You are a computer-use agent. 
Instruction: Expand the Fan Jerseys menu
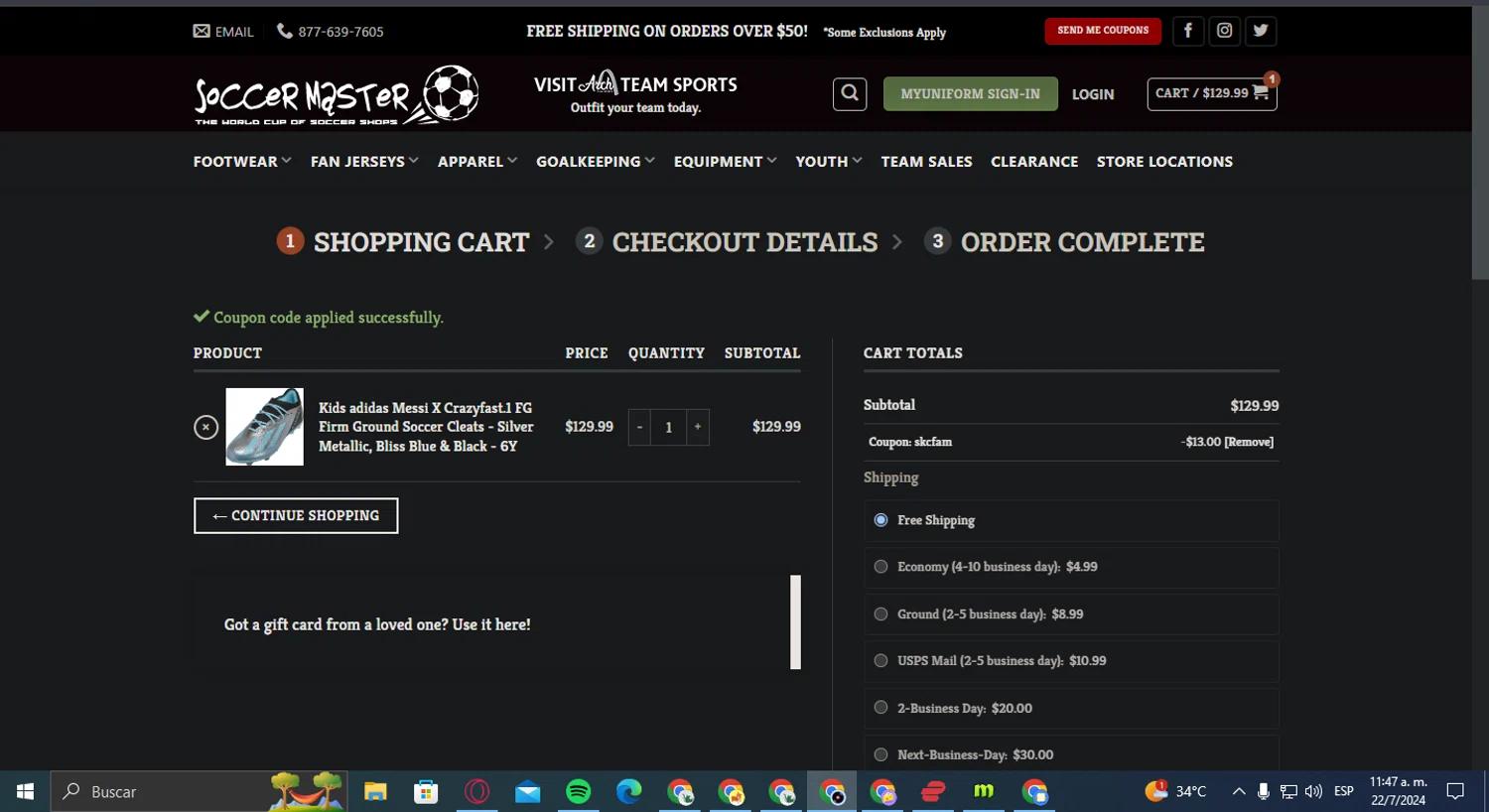point(364,161)
